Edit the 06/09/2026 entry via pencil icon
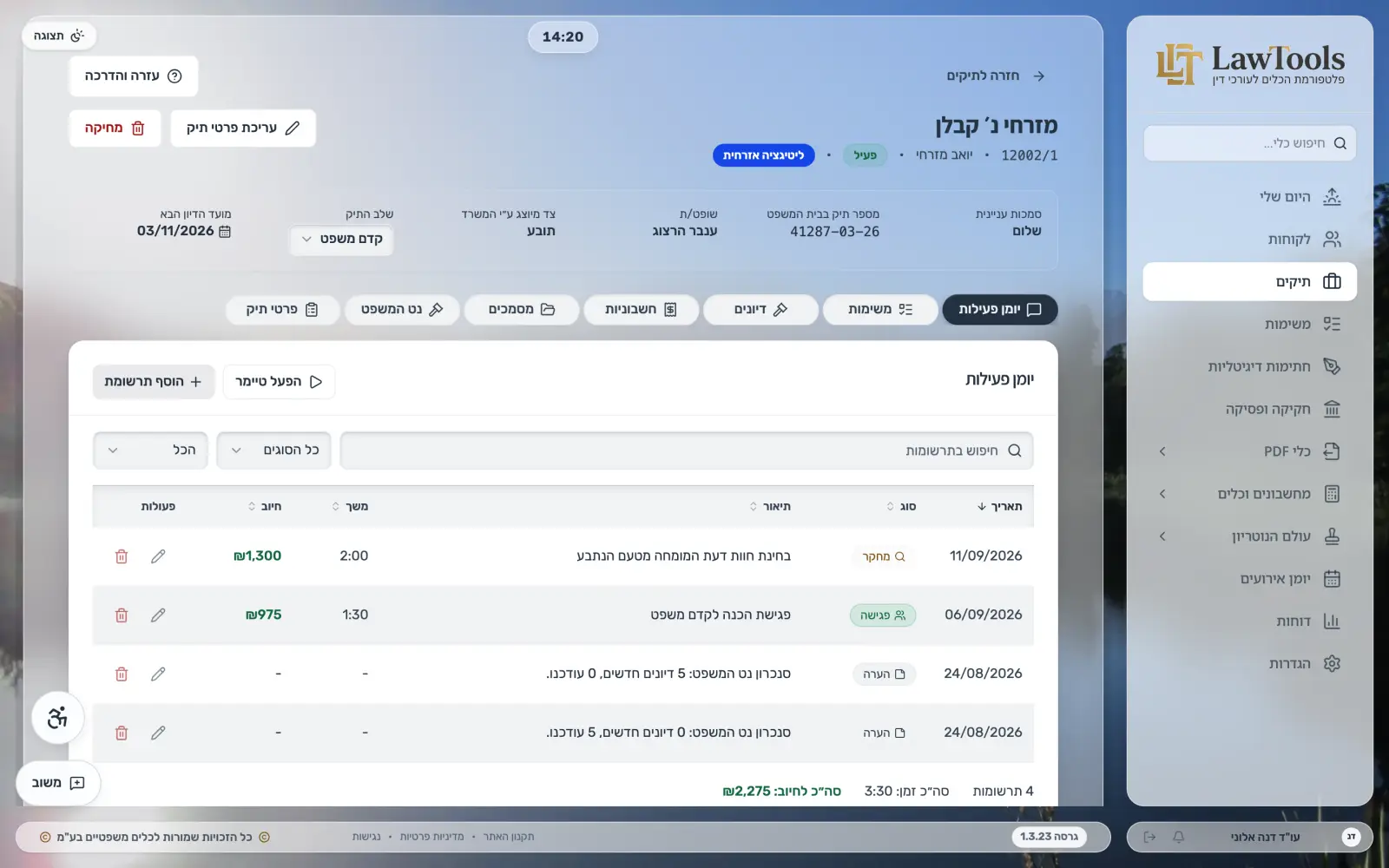 pyautogui.click(x=158, y=615)
